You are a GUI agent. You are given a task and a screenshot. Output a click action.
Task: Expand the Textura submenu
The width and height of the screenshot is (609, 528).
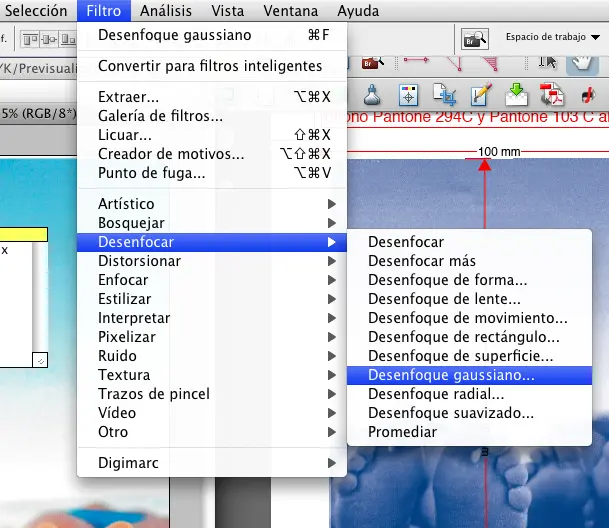point(212,375)
